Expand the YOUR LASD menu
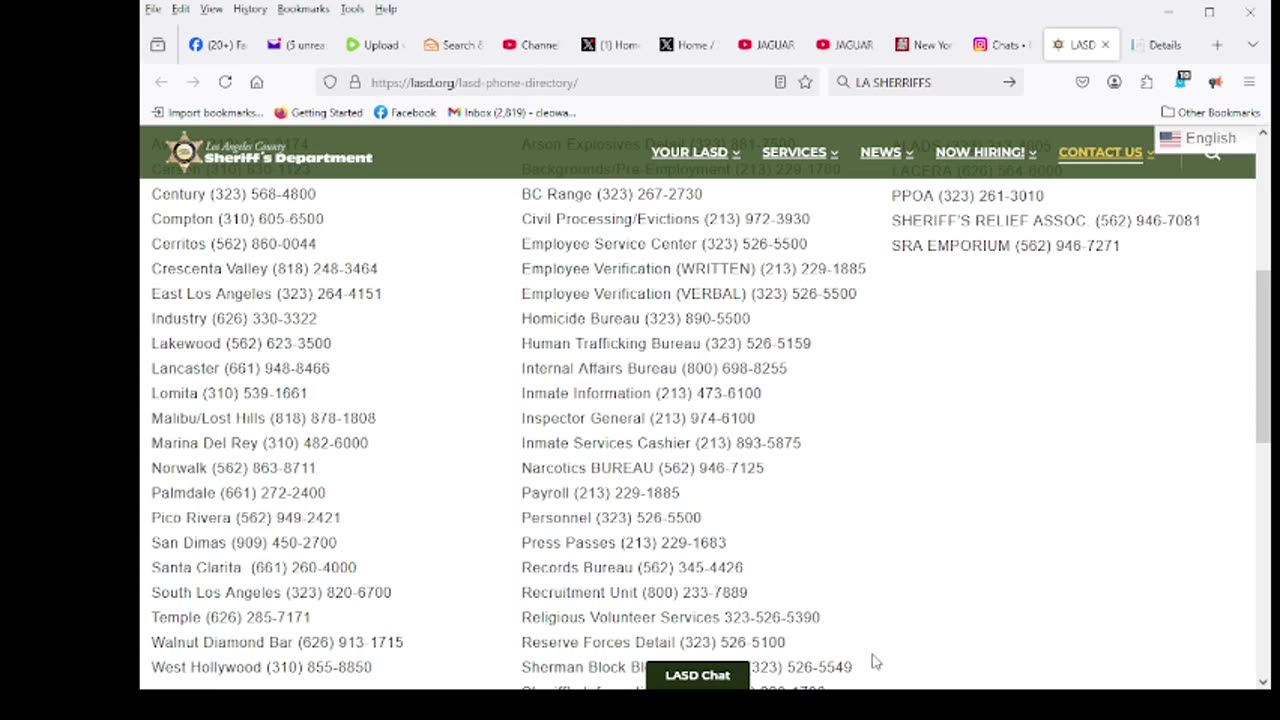The image size is (1280, 720). pos(695,152)
